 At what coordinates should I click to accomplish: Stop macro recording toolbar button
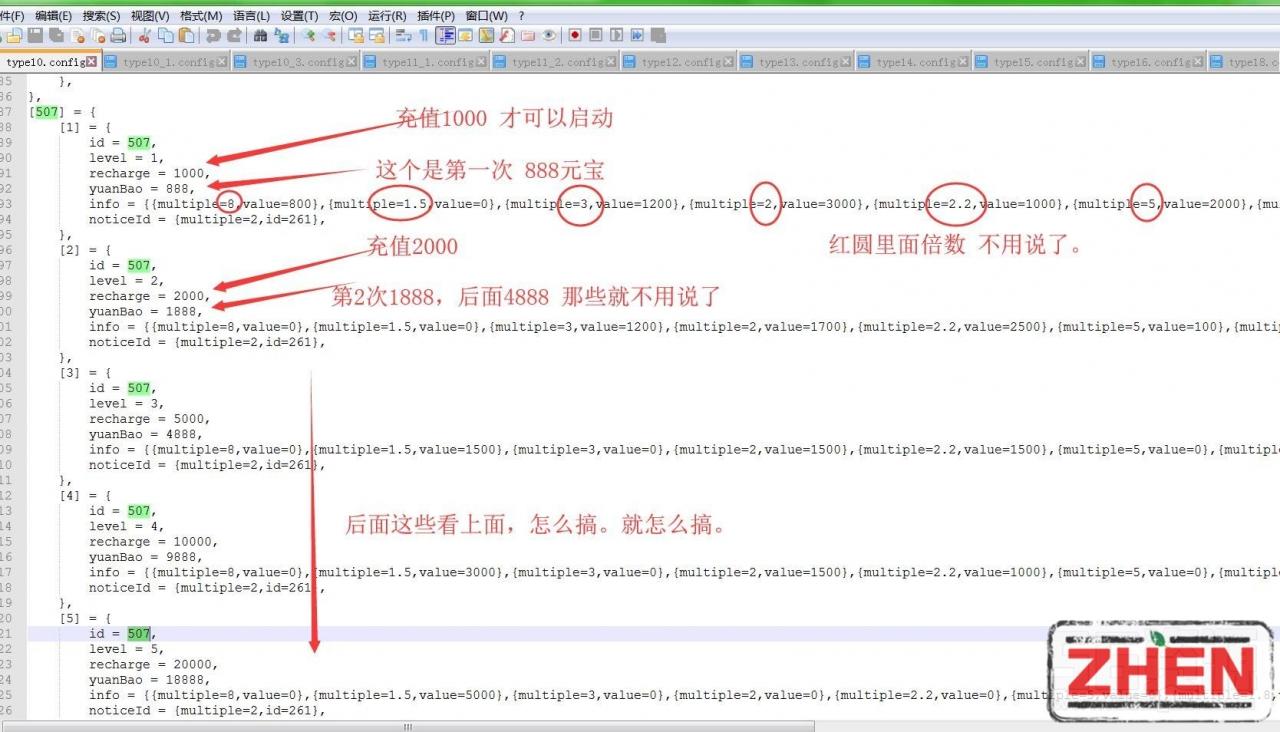(x=596, y=35)
